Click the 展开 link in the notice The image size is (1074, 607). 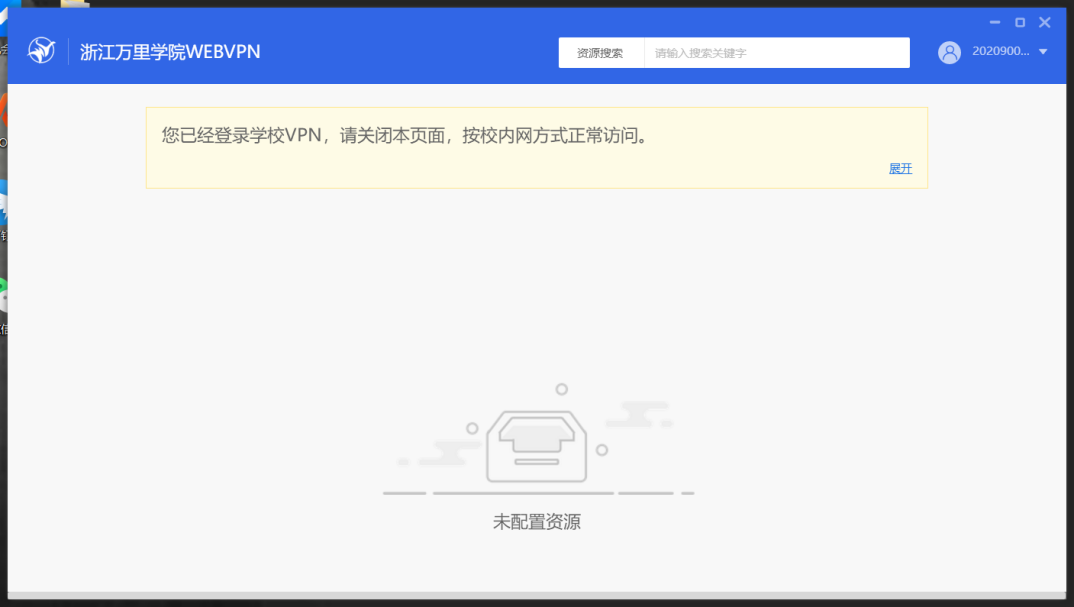[x=900, y=169]
